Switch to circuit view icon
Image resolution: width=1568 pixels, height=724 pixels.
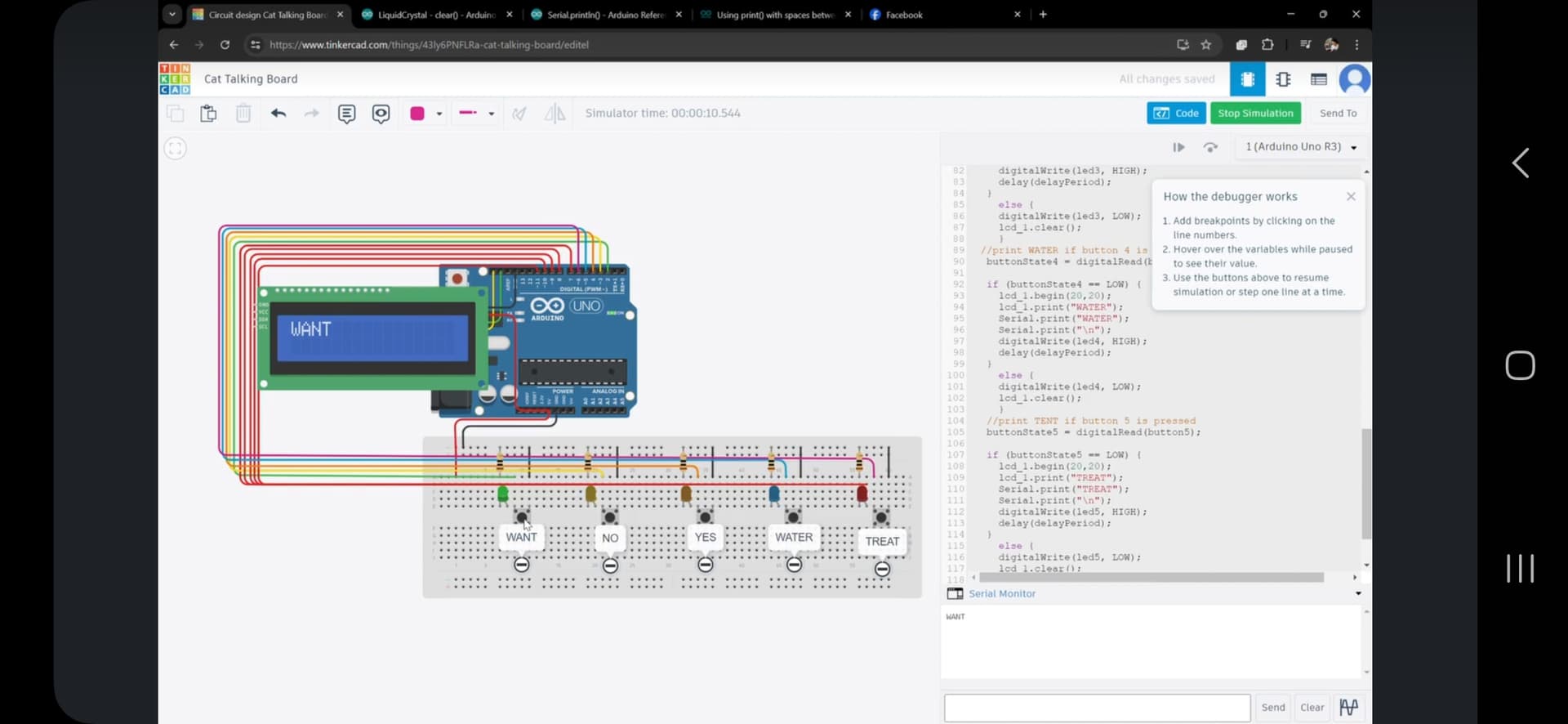[x=1247, y=79]
